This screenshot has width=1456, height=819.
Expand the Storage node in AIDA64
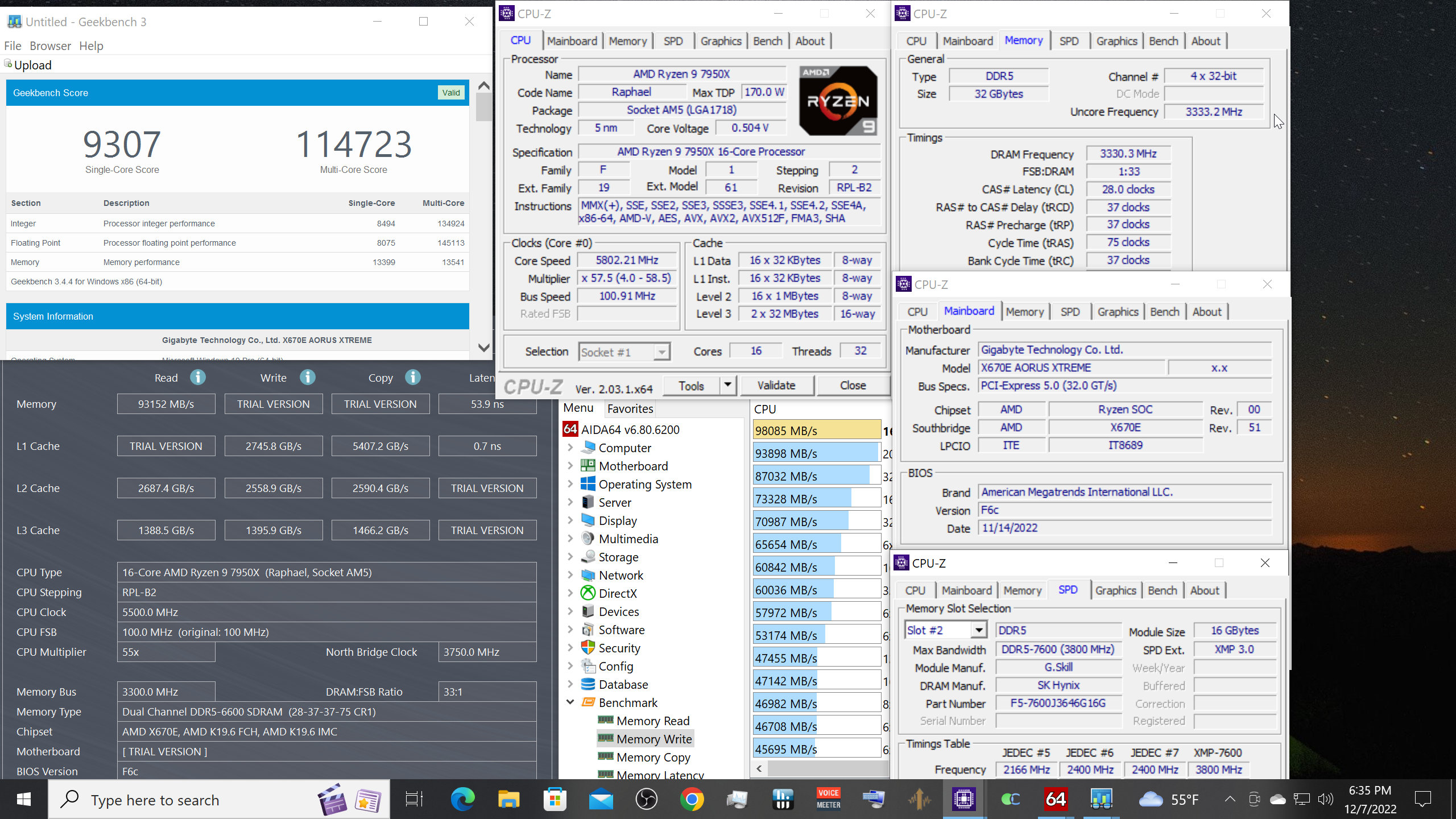[570, 557]
